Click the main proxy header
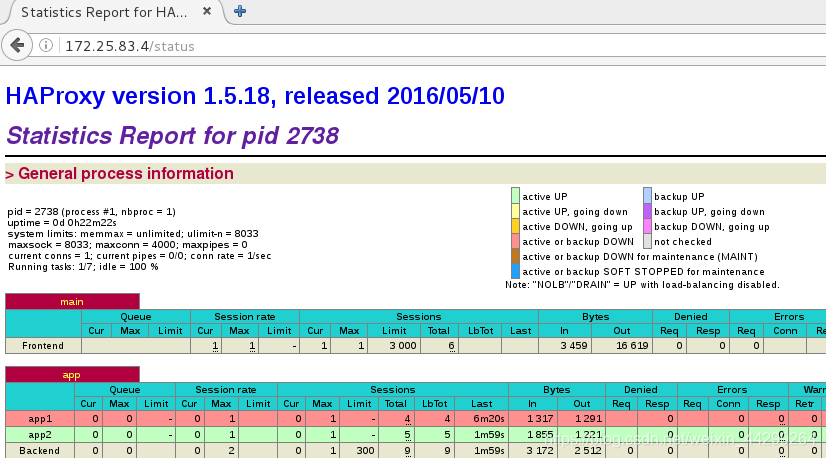The width and height of the screenshot is (826, 458). [x=72, y=301]
